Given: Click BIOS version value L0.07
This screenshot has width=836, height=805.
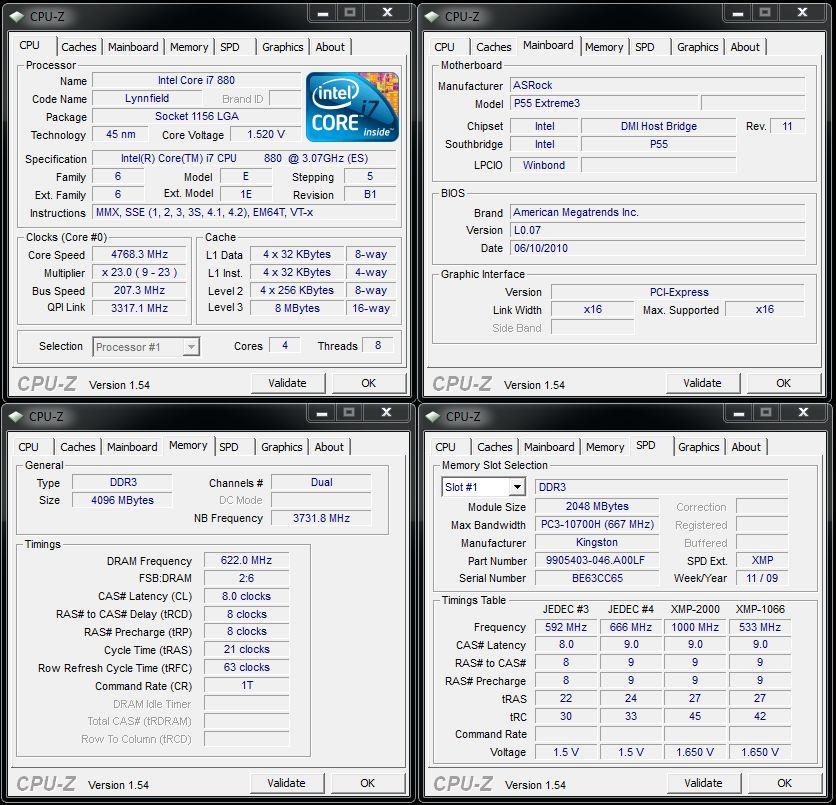Looking at the screenshot, I should 657,230.
